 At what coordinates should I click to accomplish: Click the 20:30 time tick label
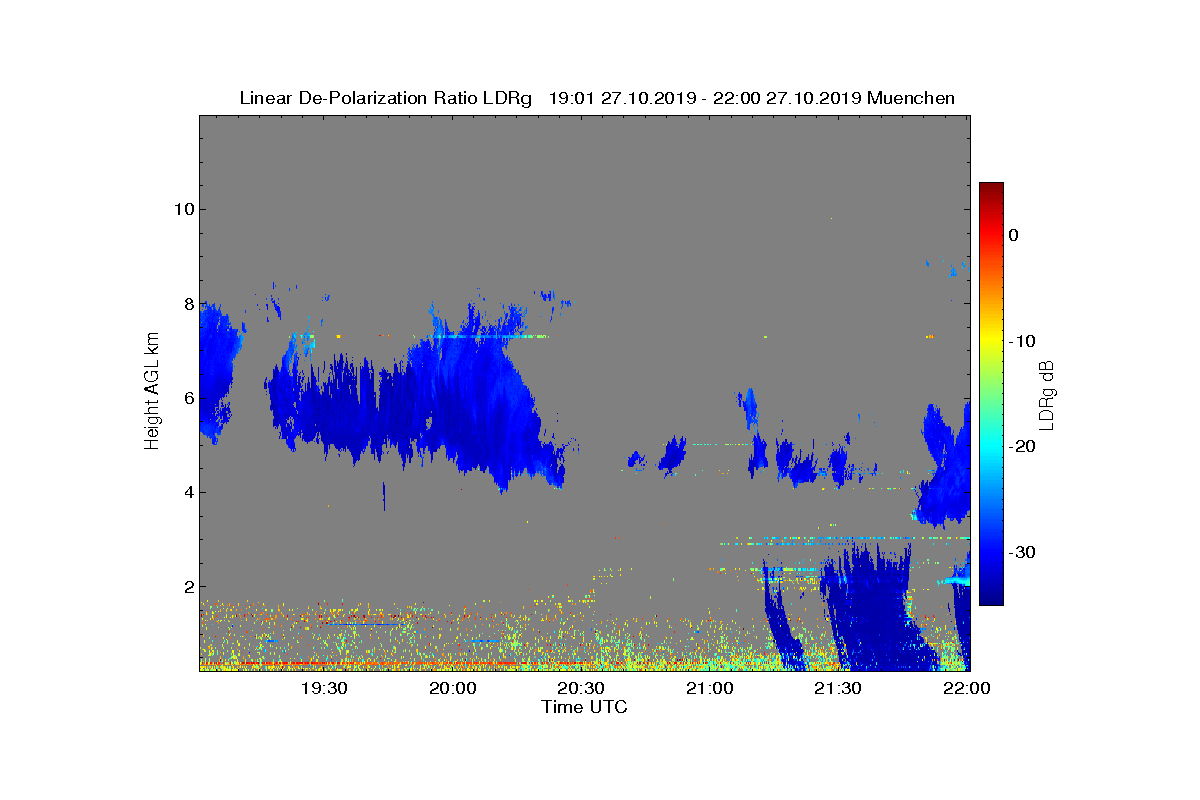point(581,688)
